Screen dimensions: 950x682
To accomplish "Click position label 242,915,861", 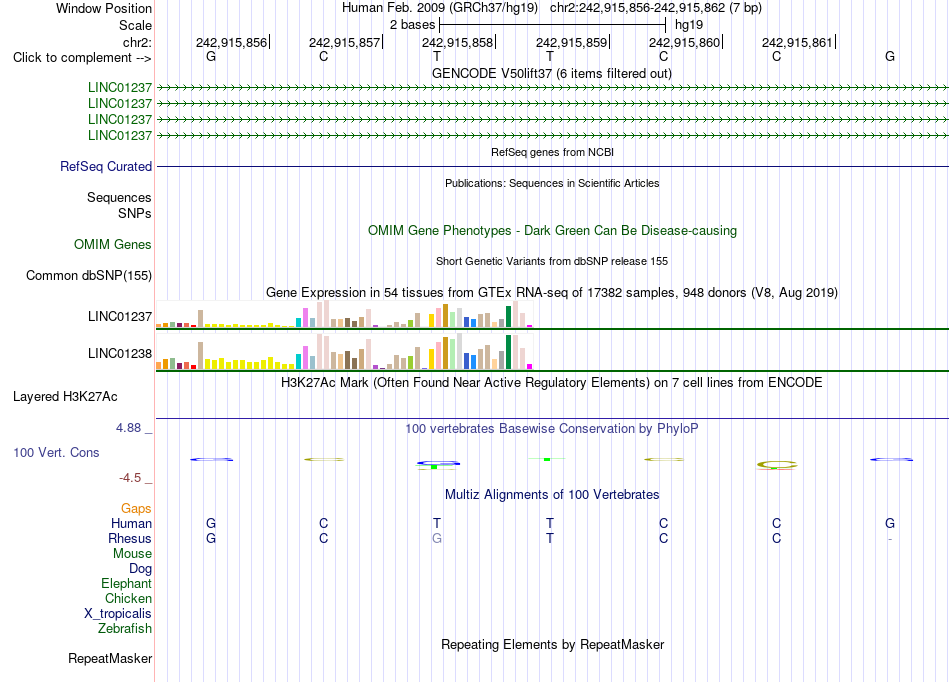I will pyautogui.click(x=797, y=42).
